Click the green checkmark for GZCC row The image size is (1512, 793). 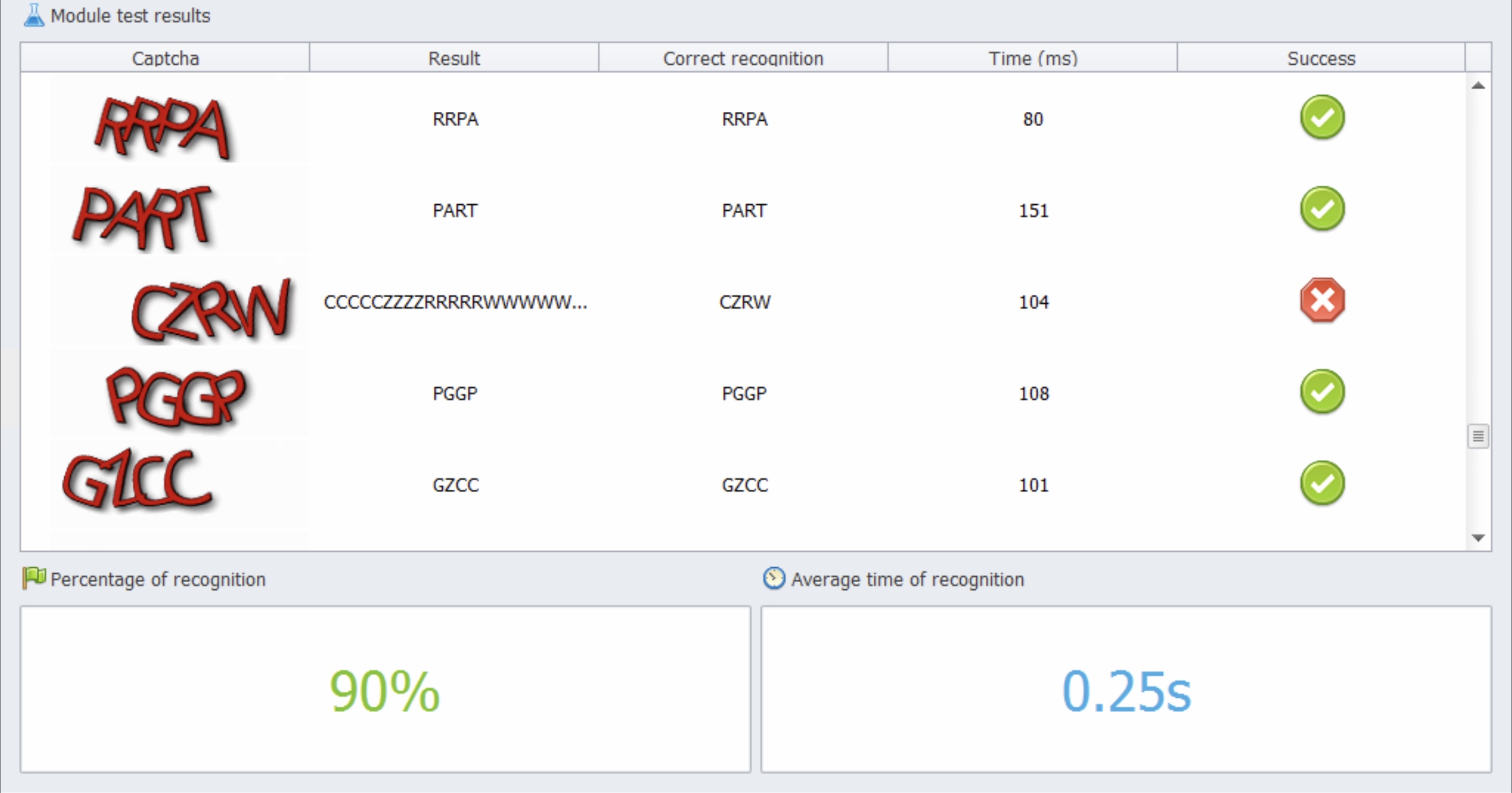tap(1322, 484)
